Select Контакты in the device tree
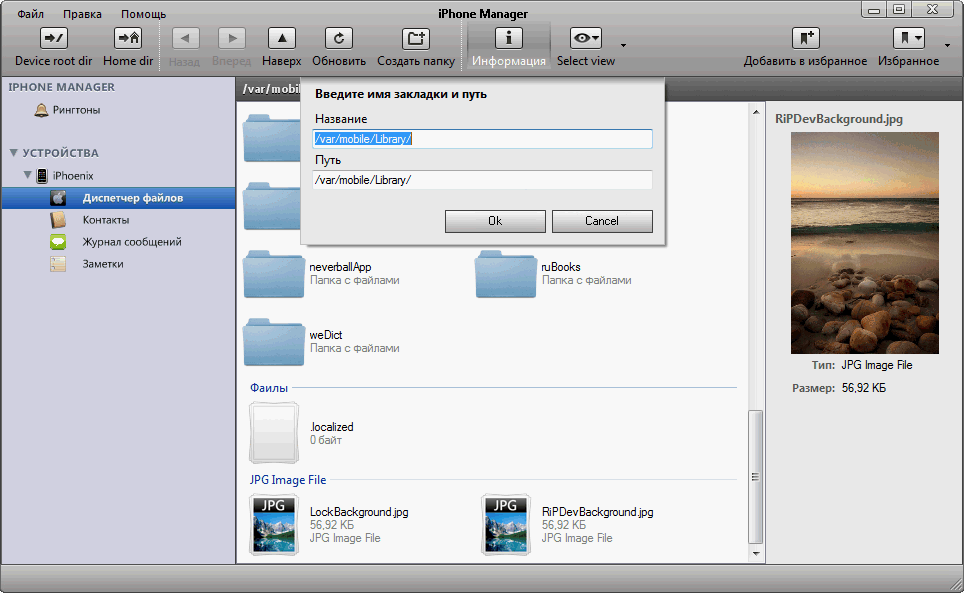The image size is (964, 593). pyautogui.click(x=105, y=220)
